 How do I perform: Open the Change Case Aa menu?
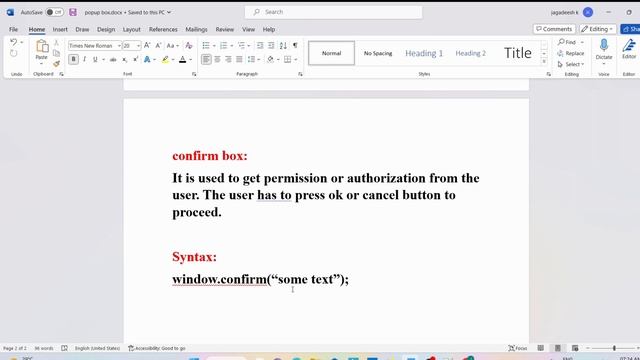(x=173, y=46)
